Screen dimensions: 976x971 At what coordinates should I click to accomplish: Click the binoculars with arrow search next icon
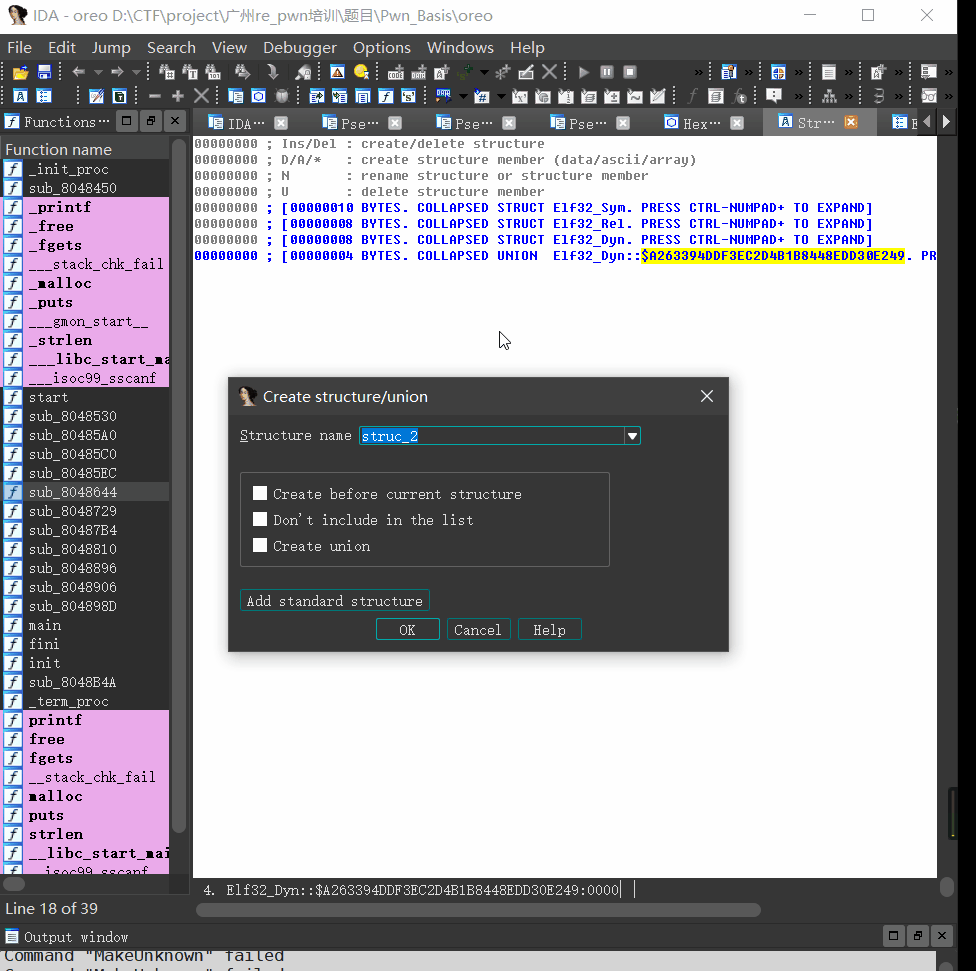click(242, 72)
